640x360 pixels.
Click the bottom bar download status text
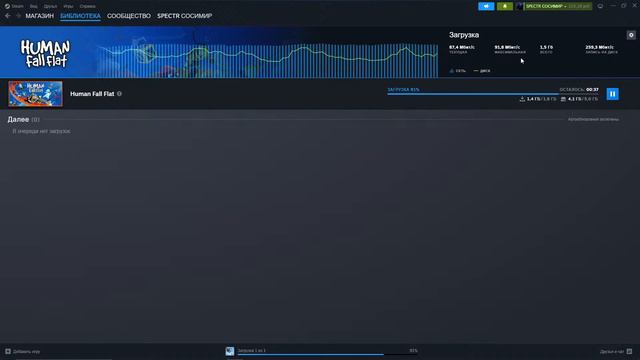tap(251, 350)
